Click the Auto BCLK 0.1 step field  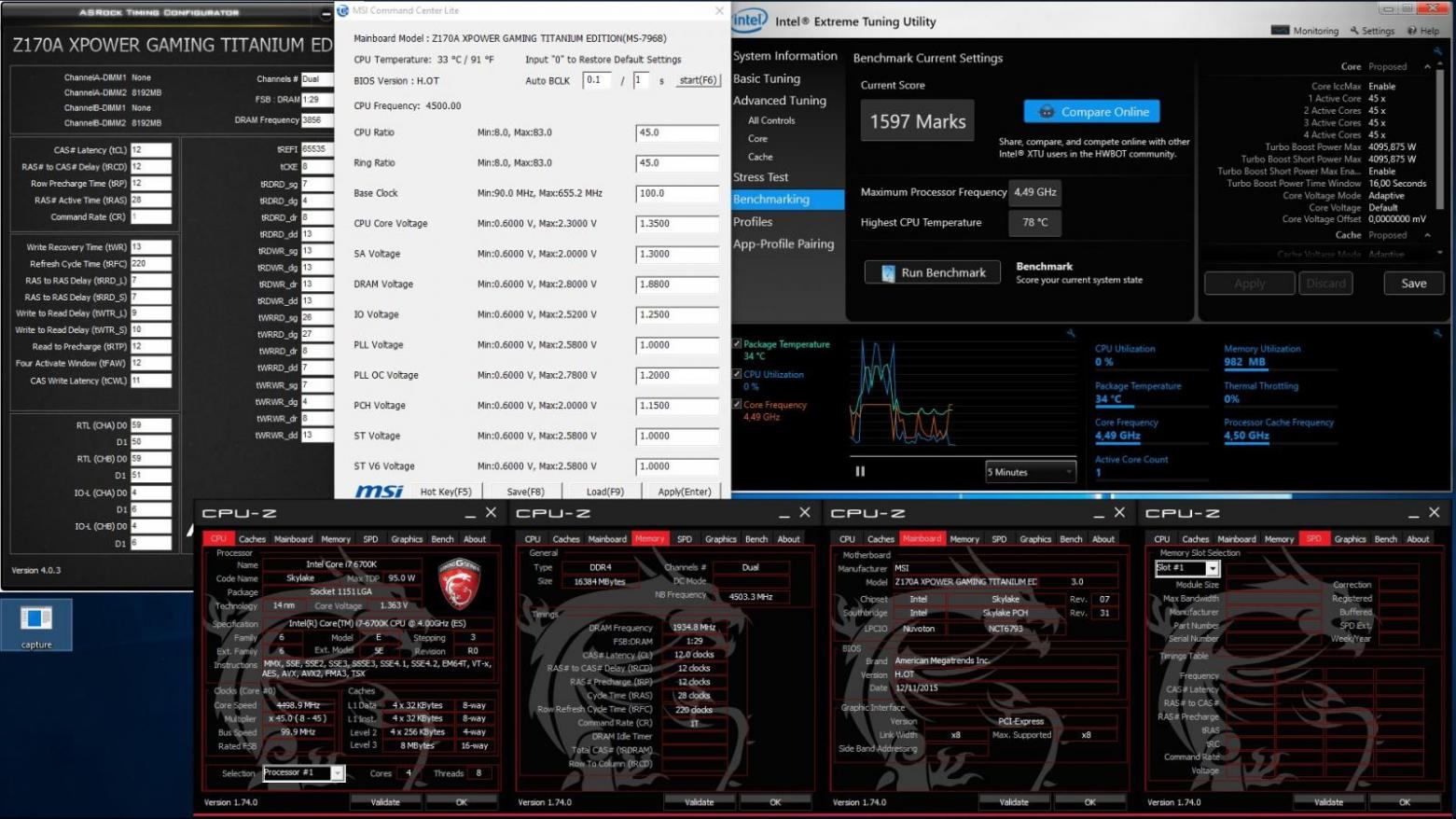tap(597, 80)
